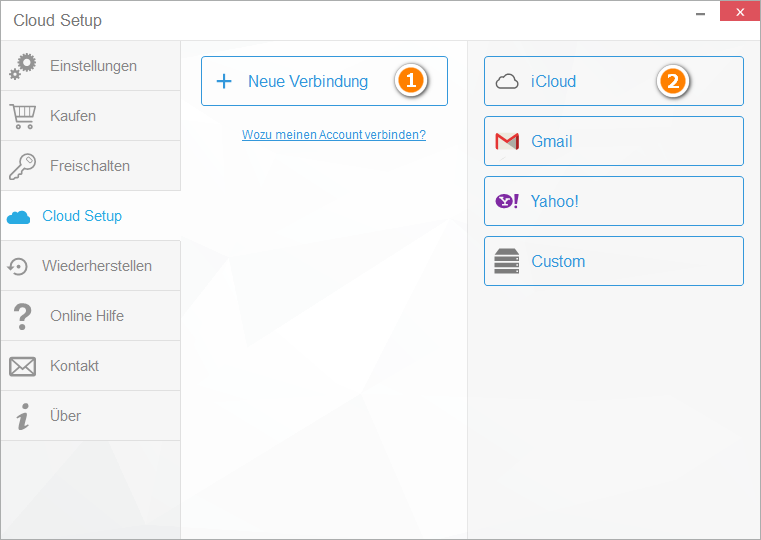Click the question mark icon beside Online Hilfe
This screenshot has width=761, height=540.
tap(22, 316)
